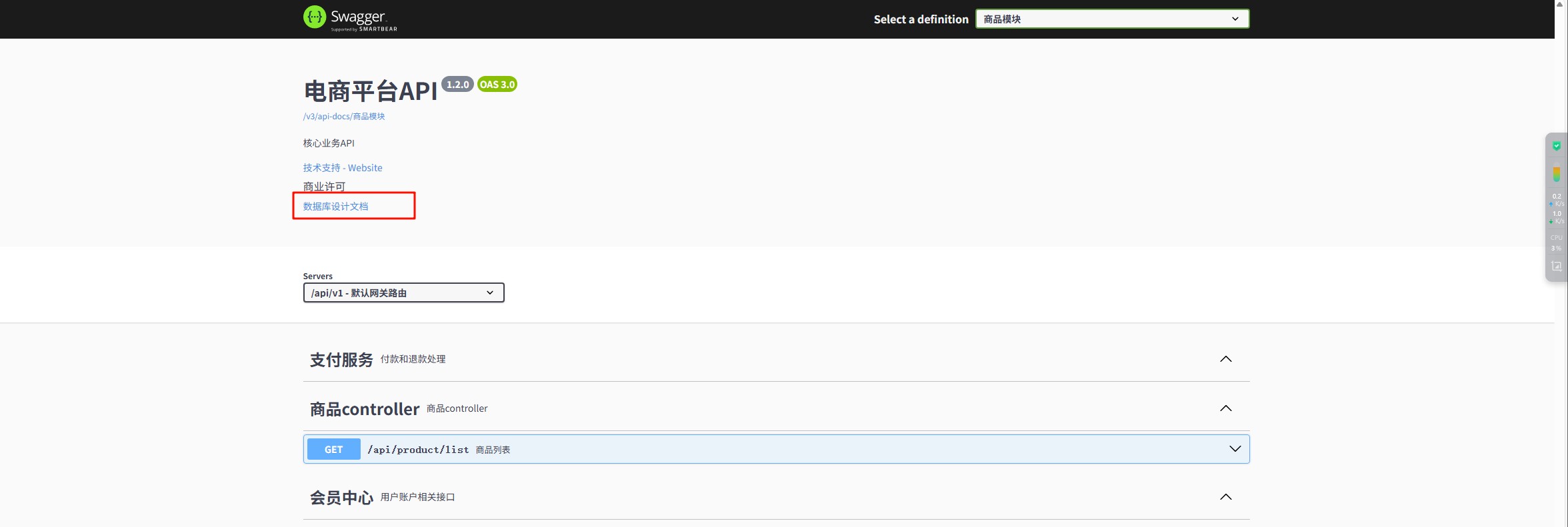Screen dimensions: 1568x527
Task: Click the CPU usage indicator
Action: pyautogui.click(x=1557, y=243)
